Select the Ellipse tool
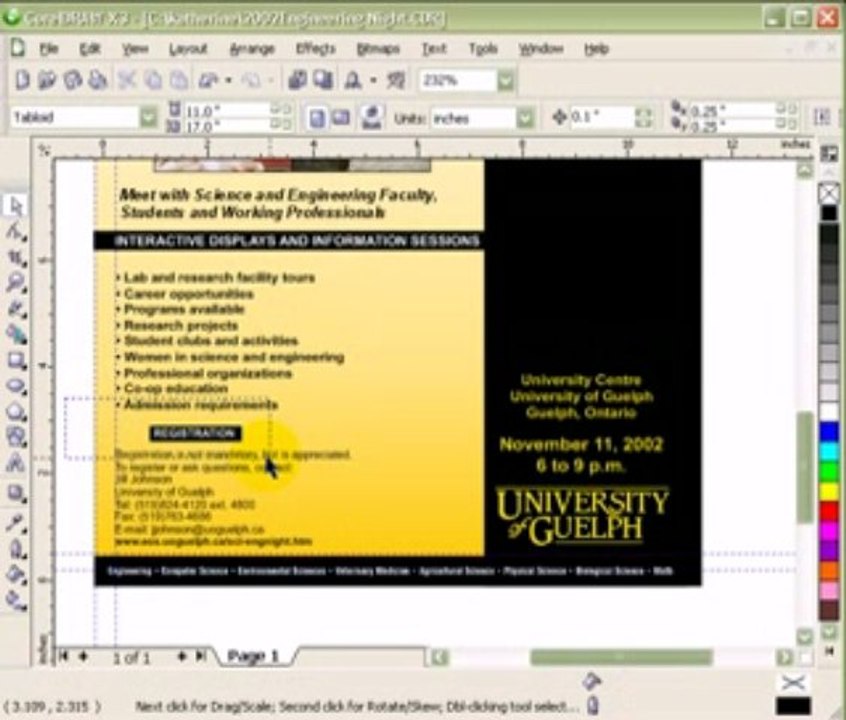The width and height of the screenshot is (846, 720). (x=15, y=386)
